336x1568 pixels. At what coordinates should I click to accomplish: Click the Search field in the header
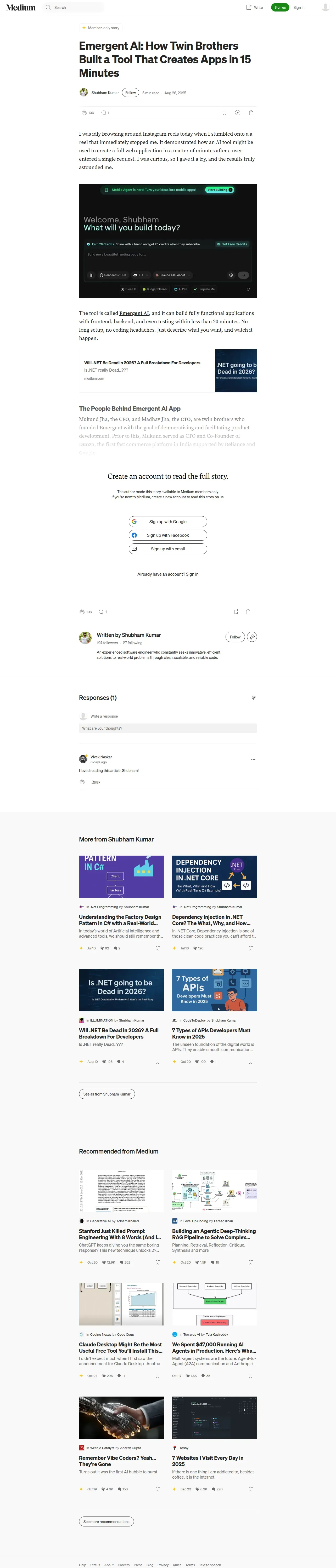click(74, 7)
